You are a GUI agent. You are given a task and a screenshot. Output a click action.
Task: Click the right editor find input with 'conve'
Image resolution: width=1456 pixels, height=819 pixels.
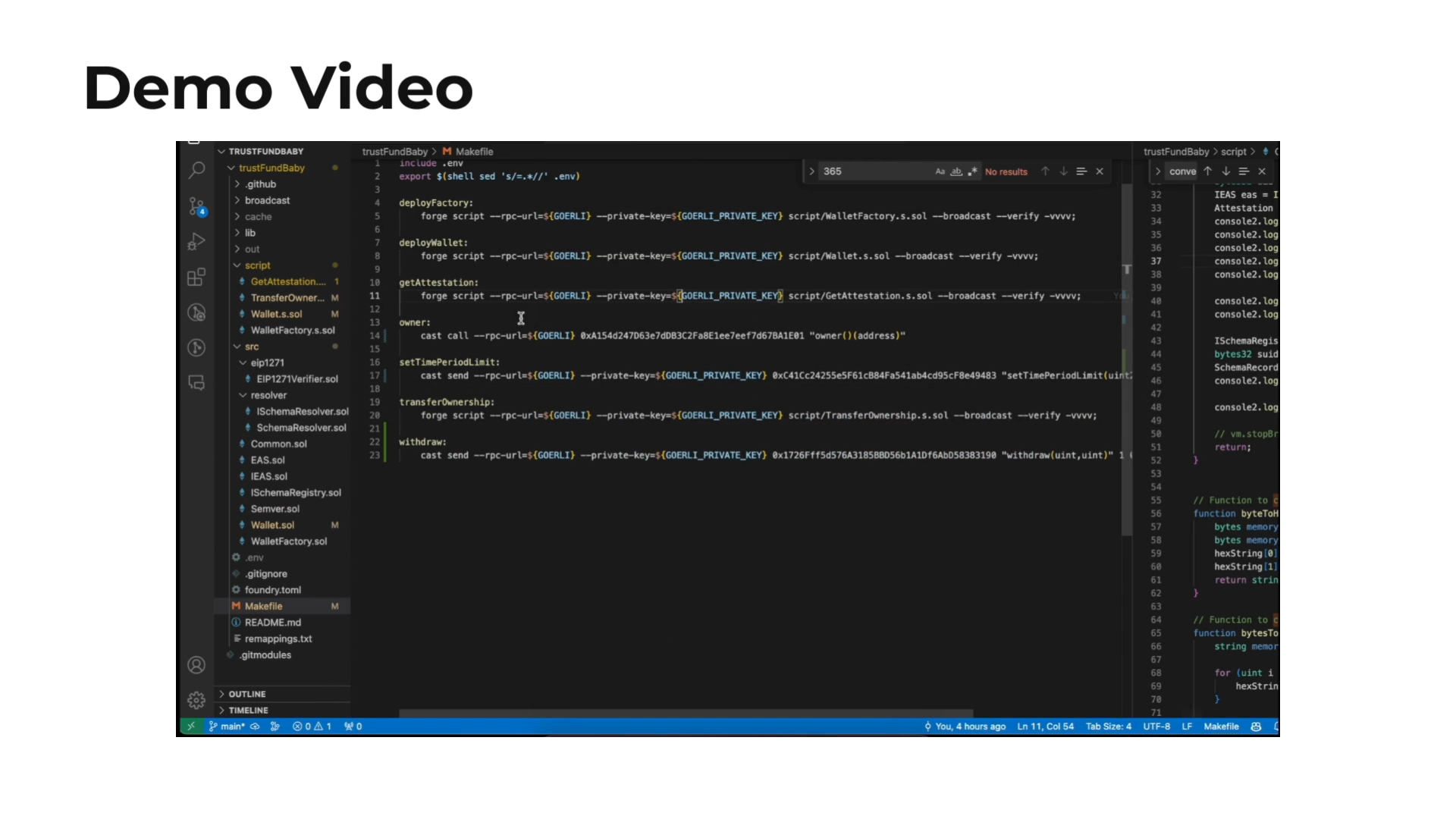pos(1181,171)
